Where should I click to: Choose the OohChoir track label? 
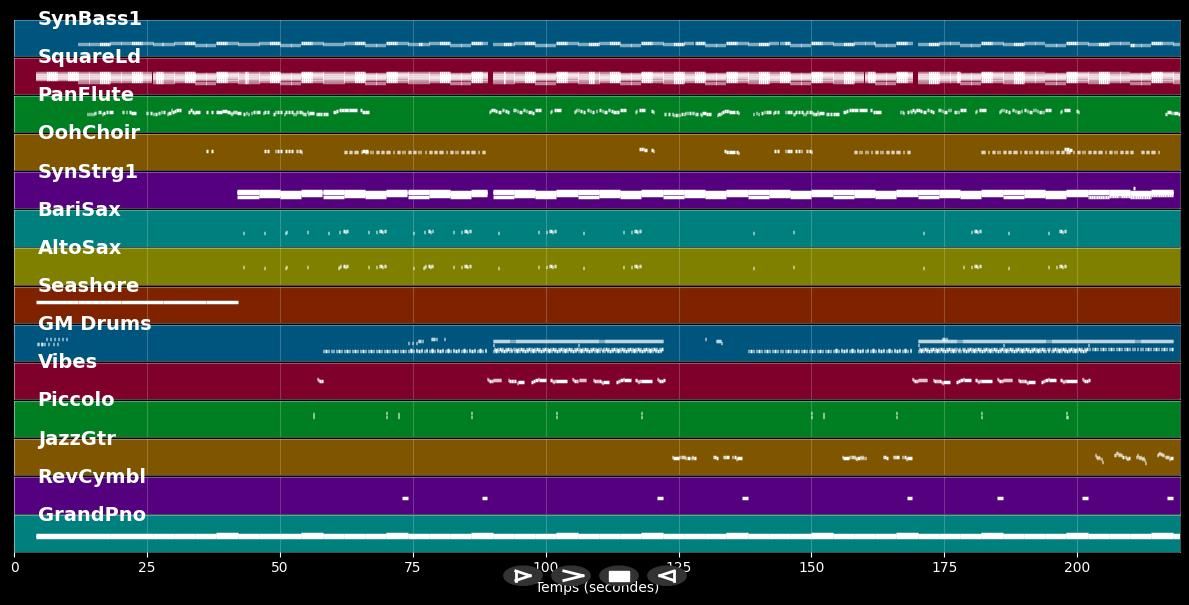(x=88, y=133)
